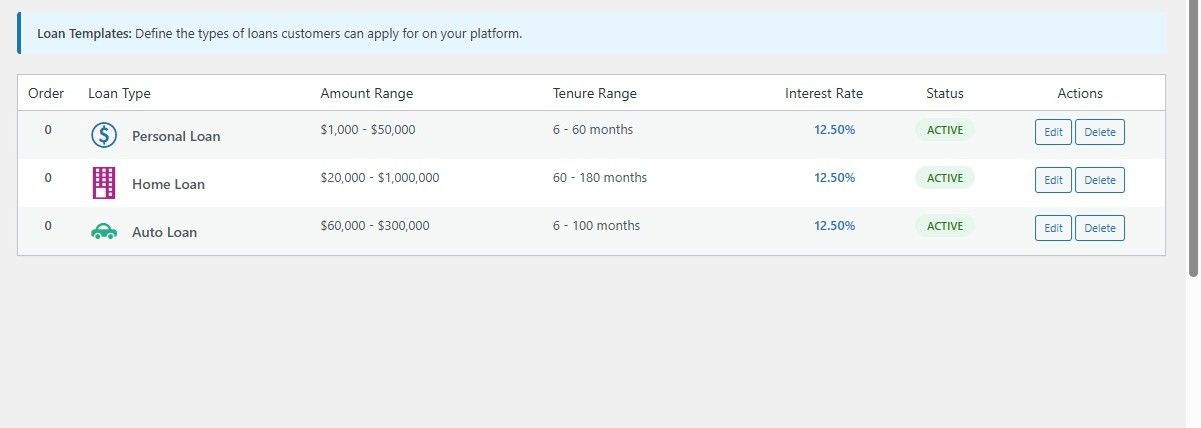Click the Loan Type column header

(x=119, y=93)
